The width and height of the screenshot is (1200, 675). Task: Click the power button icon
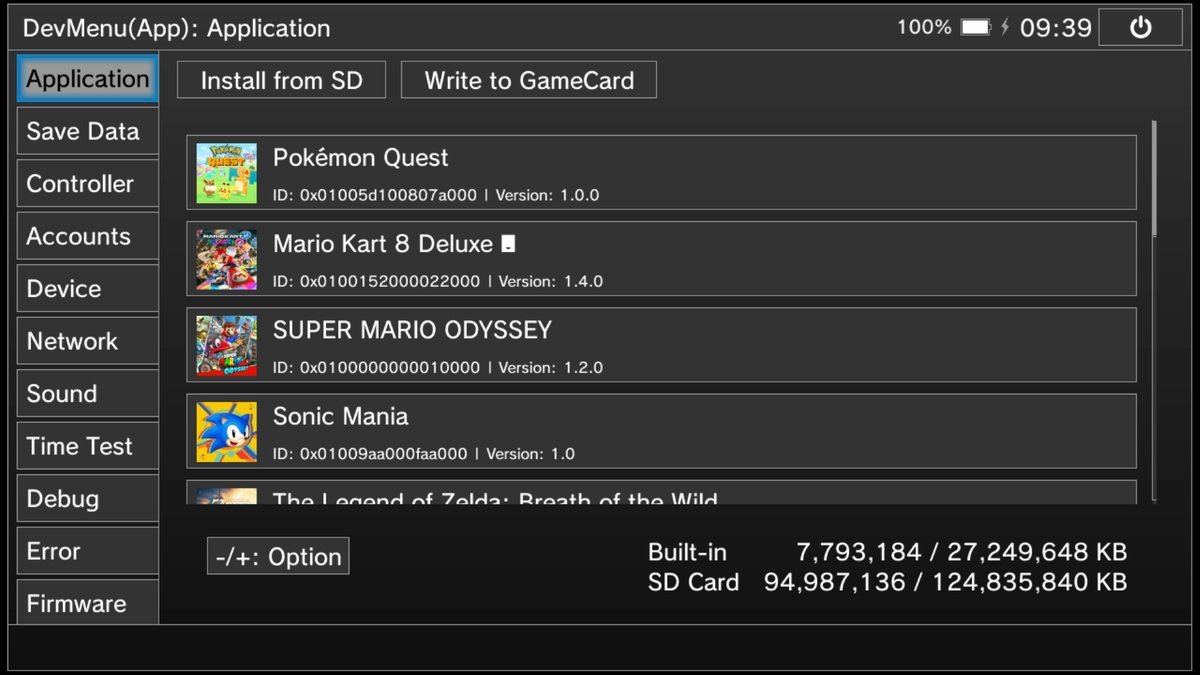click(1140, 28)
